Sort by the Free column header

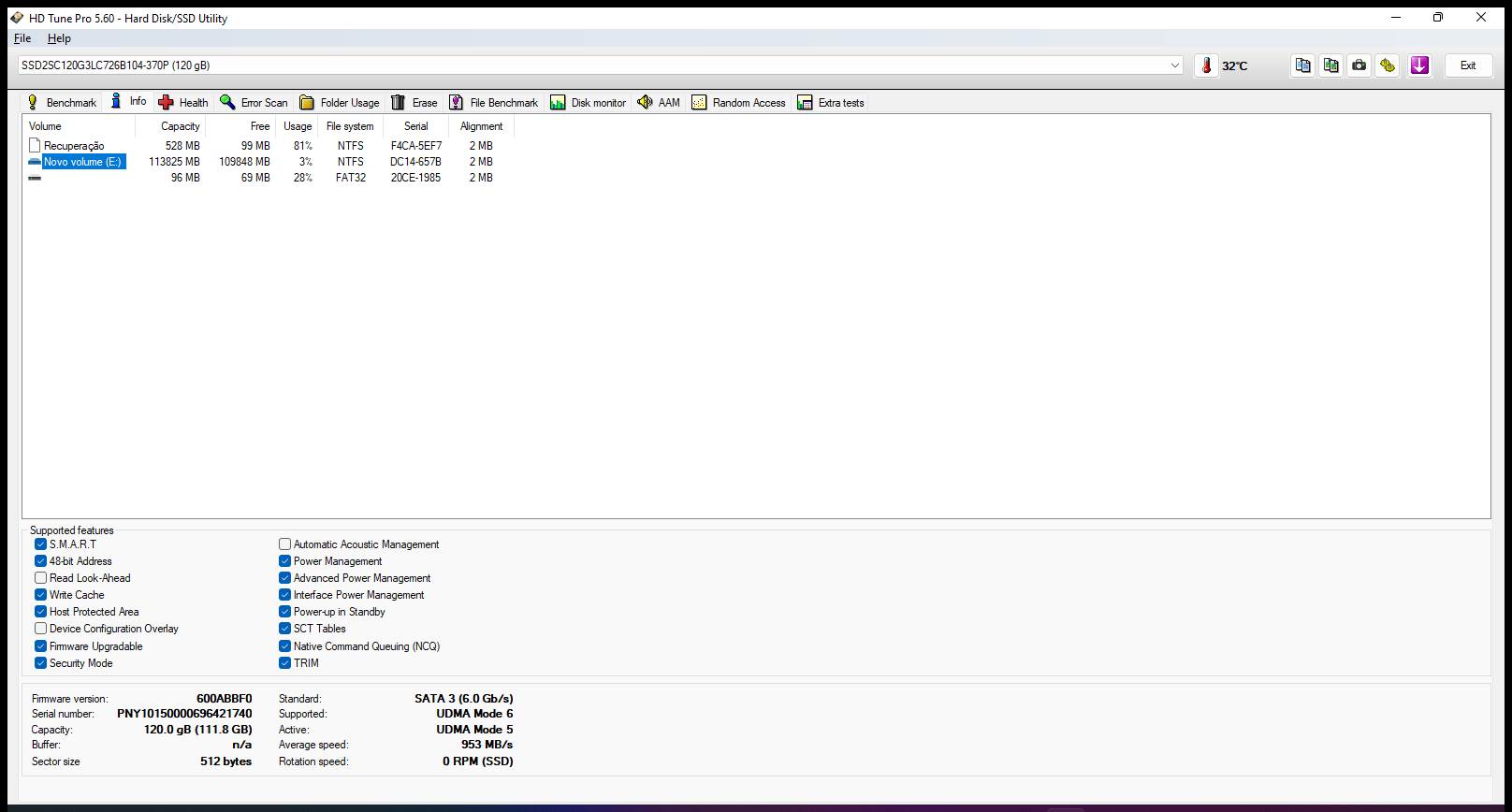pyautogui.click(x=240, y=126)
